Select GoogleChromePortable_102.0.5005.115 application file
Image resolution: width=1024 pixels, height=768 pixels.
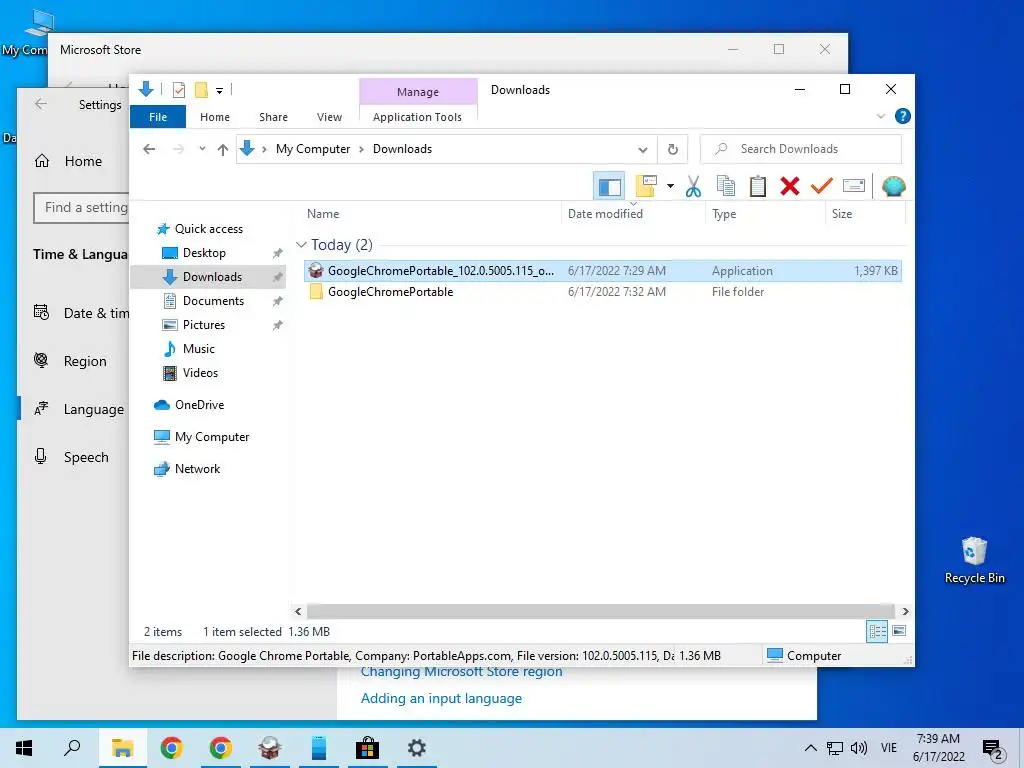[602, 271]
